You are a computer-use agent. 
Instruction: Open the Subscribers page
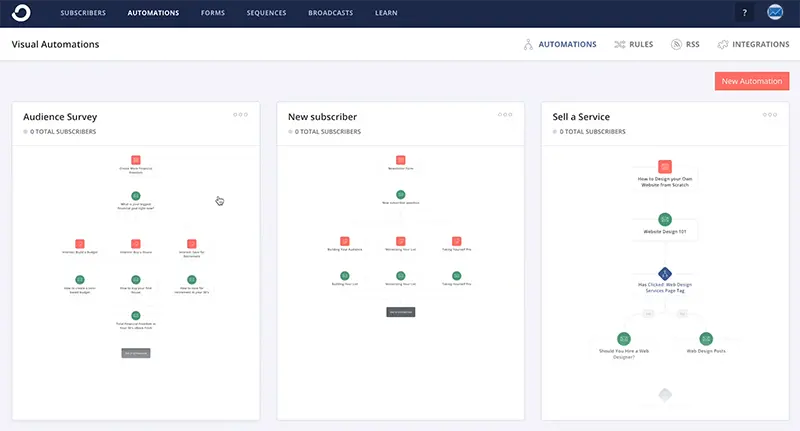pos(83,13)
